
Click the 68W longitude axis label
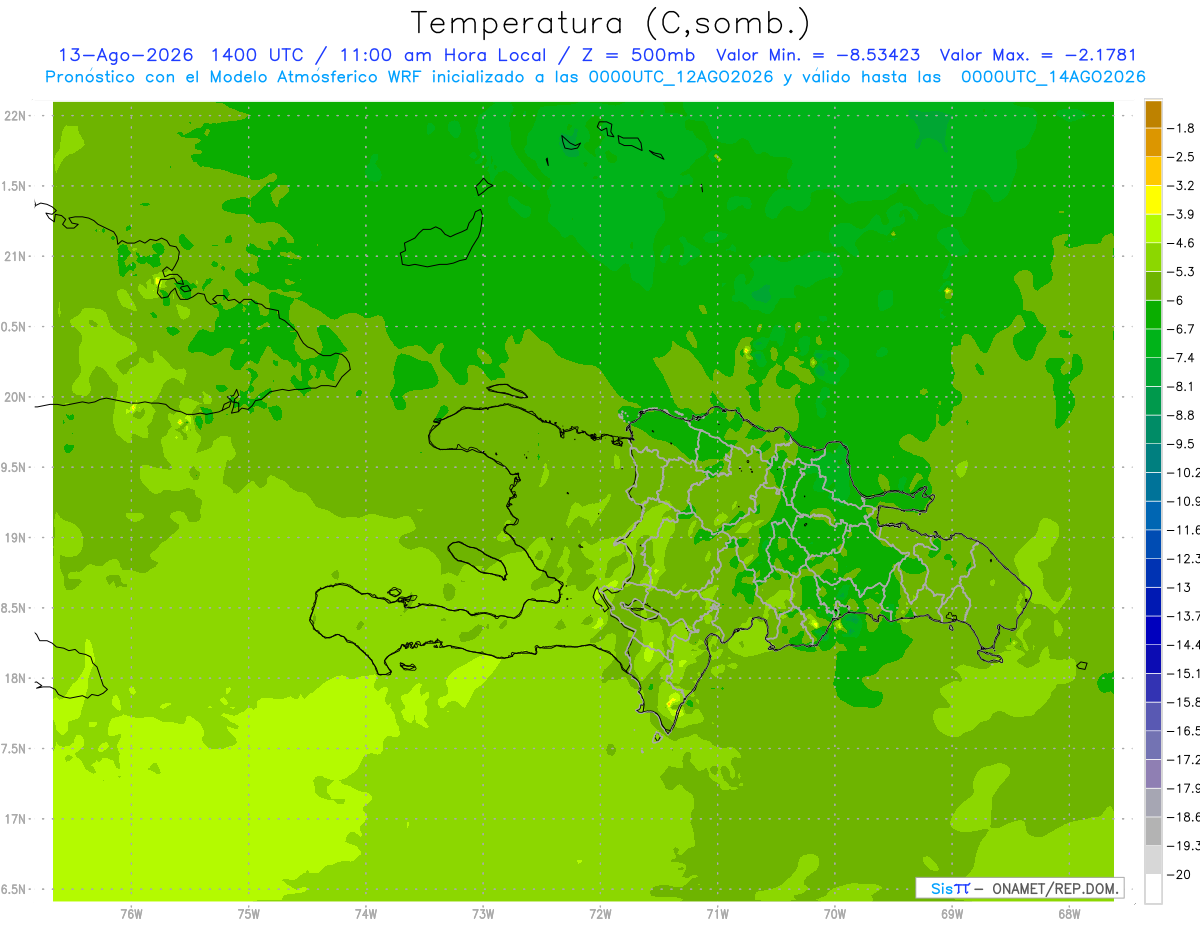click(x=1069, y=914)
